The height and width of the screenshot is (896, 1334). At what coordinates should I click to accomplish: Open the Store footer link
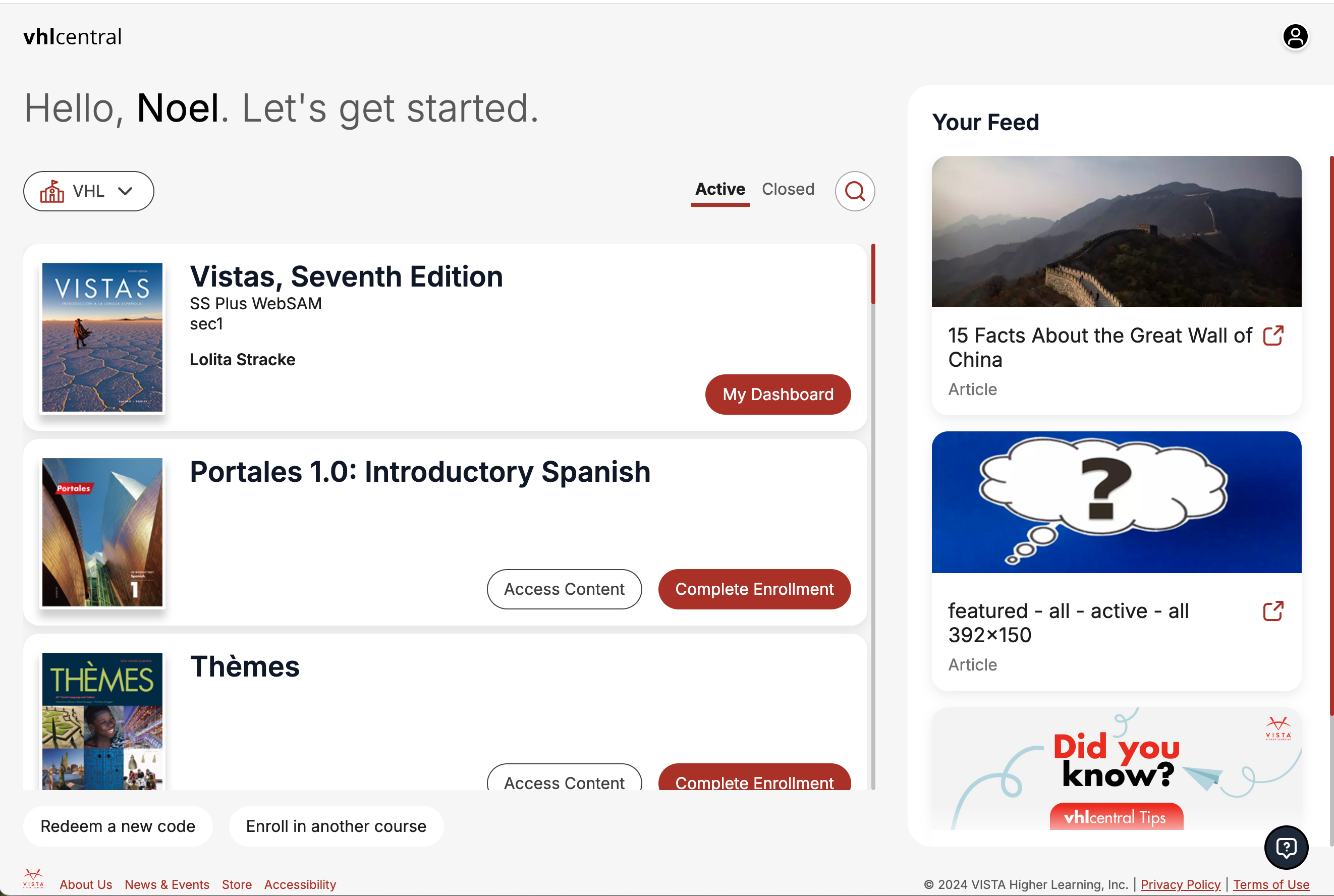[x=237, y=884]
